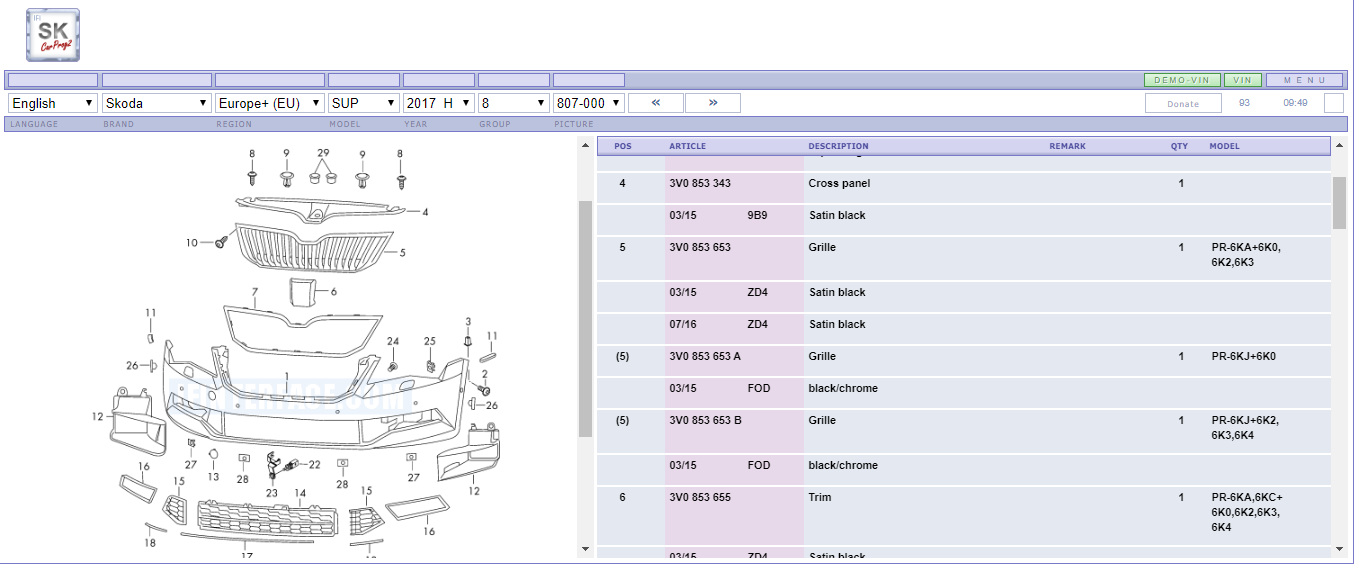Click the SK CarProg logo icon

click(x=53, y=35)
